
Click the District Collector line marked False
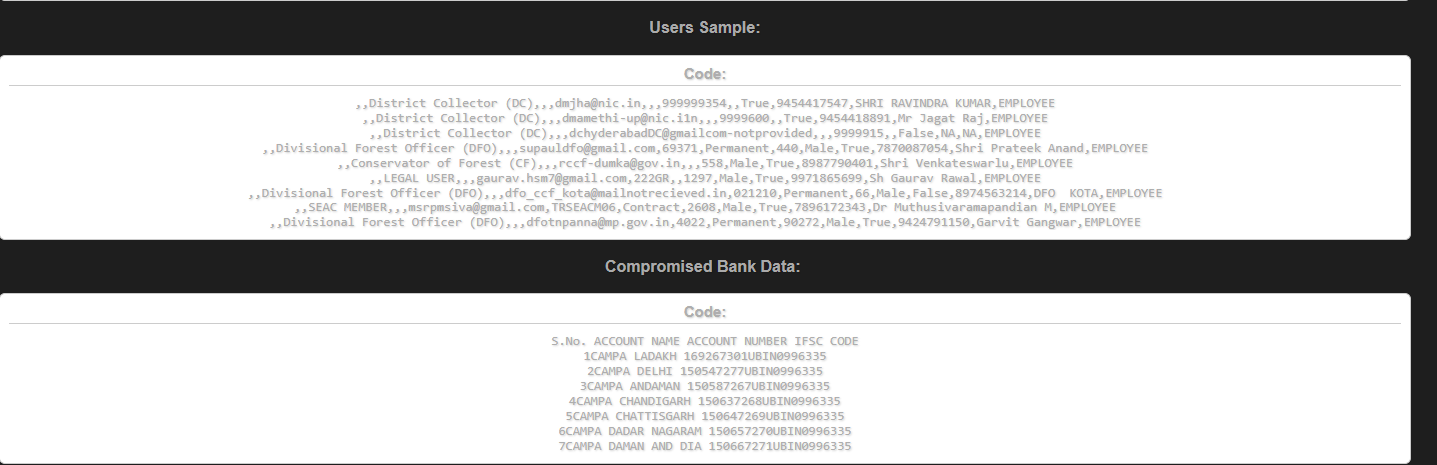[705, 133]
